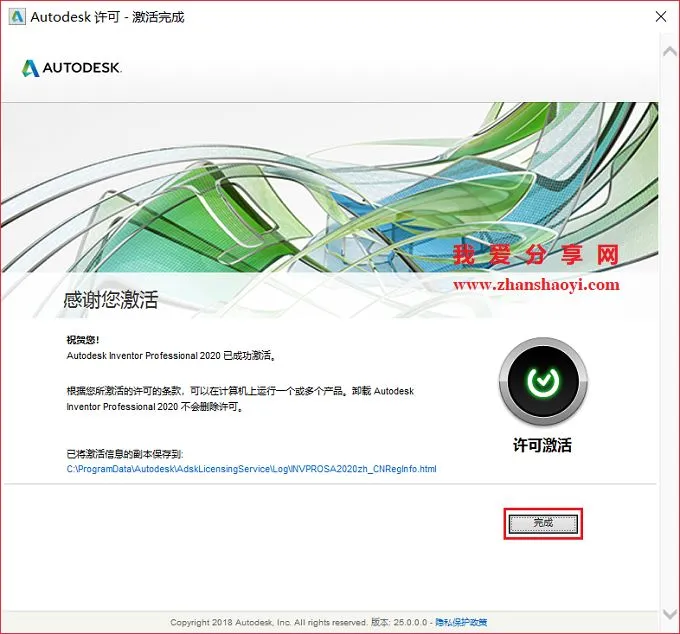
Task: Open the INVPROSA2020zh_CNRegInfo.html file path link
Action: [x=252, y=469]
